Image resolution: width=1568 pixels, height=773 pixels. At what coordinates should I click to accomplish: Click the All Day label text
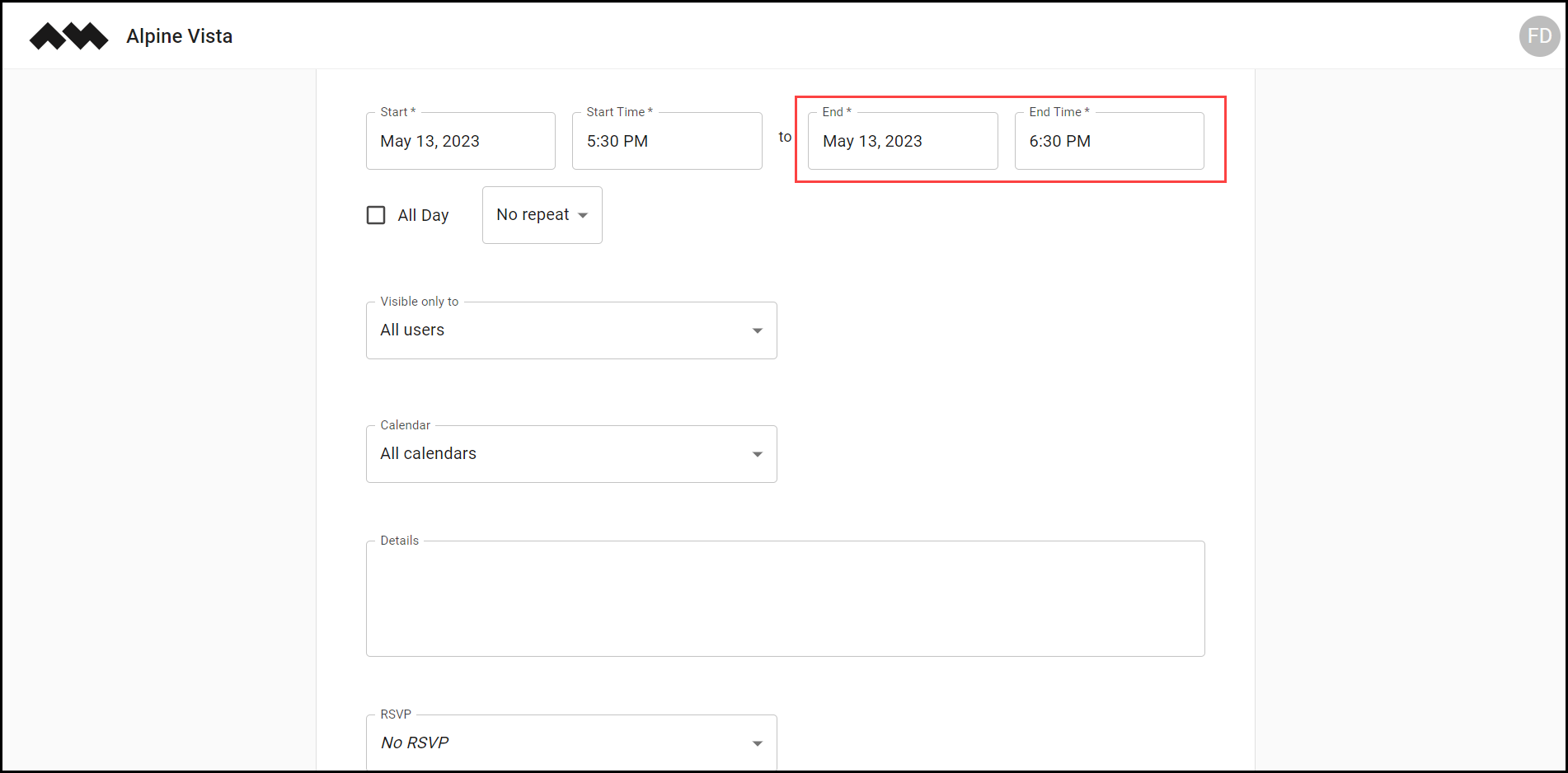423,215
